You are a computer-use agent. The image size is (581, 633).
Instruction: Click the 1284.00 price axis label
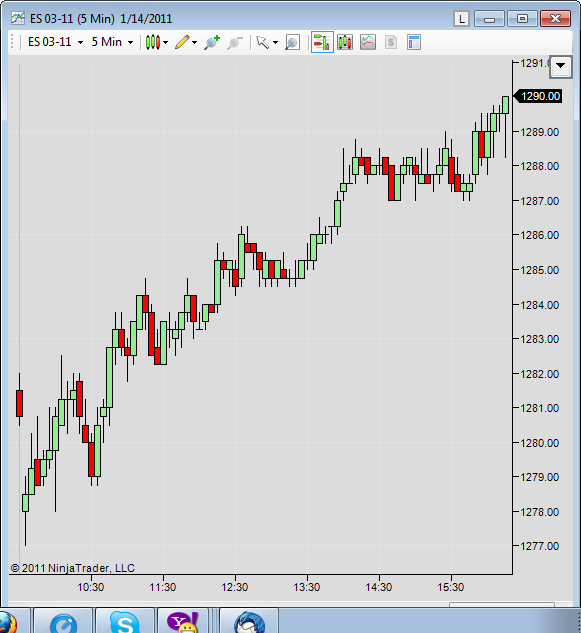(x=539, y=305)
